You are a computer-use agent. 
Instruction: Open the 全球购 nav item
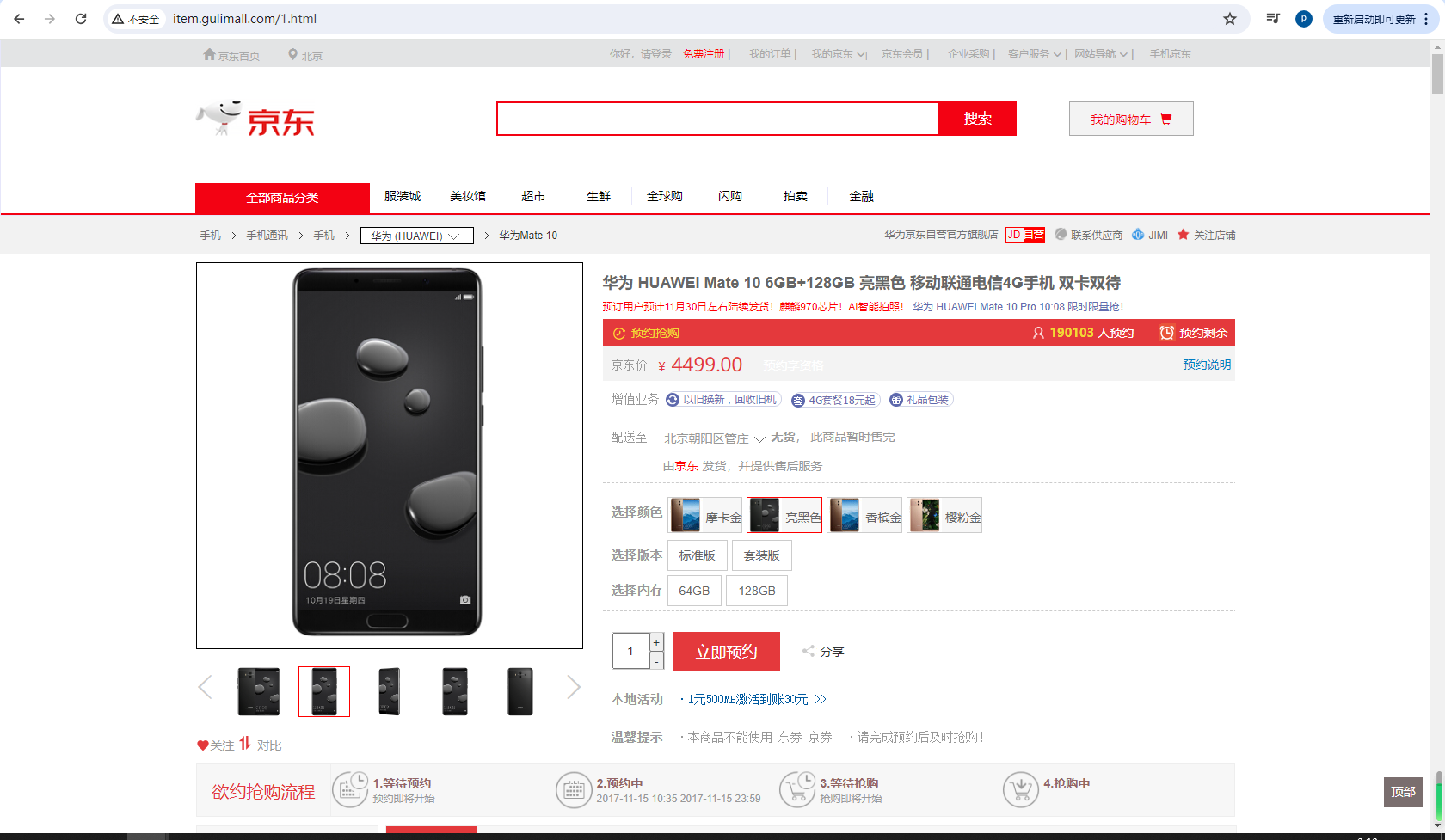[x=665, y=197]
